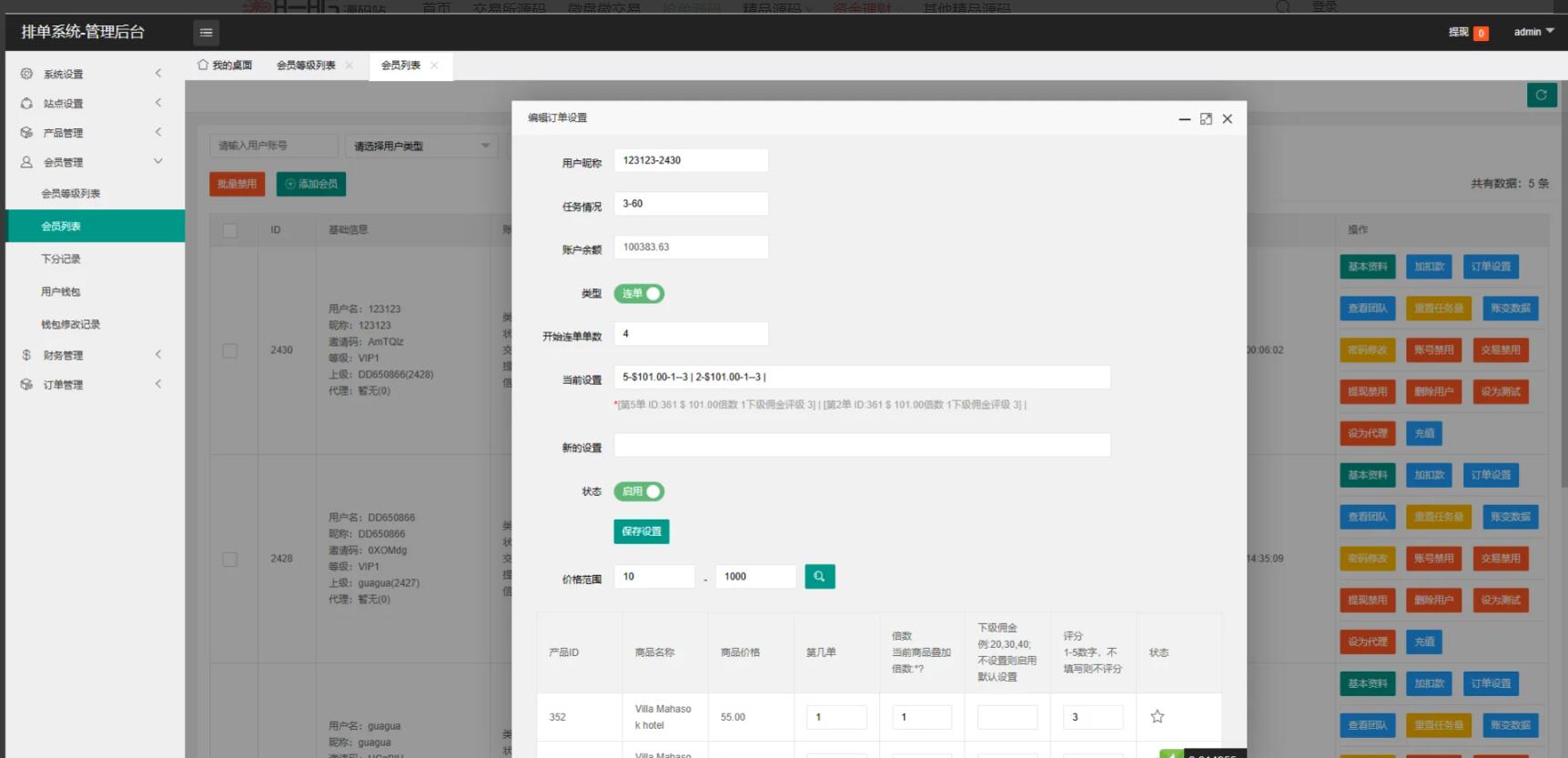Toggle the 连单 type switch

point(639,294)
